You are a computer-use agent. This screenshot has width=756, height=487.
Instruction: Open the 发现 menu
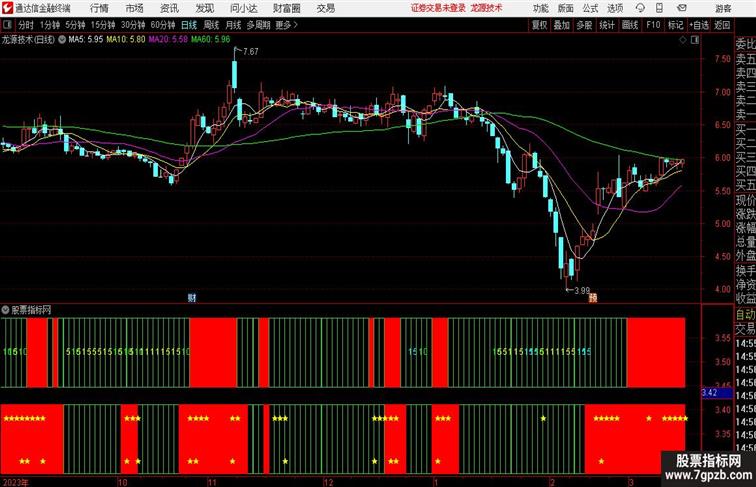click(x=204, y=8)
